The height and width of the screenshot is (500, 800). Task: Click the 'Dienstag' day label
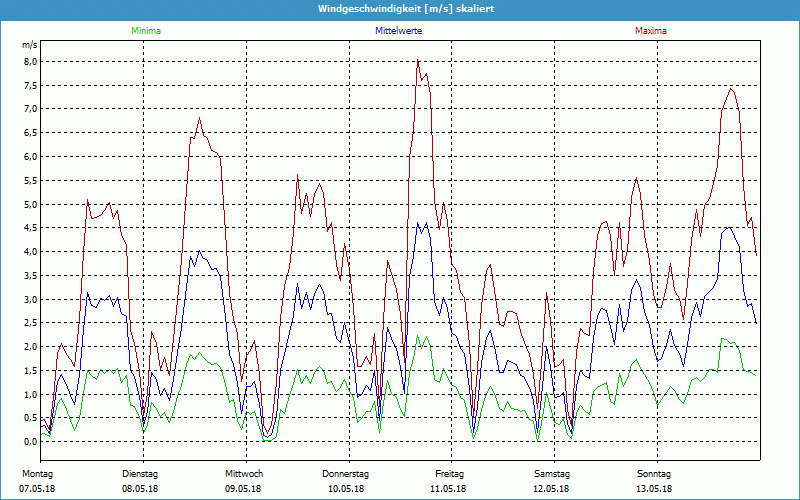click(140, 474)
